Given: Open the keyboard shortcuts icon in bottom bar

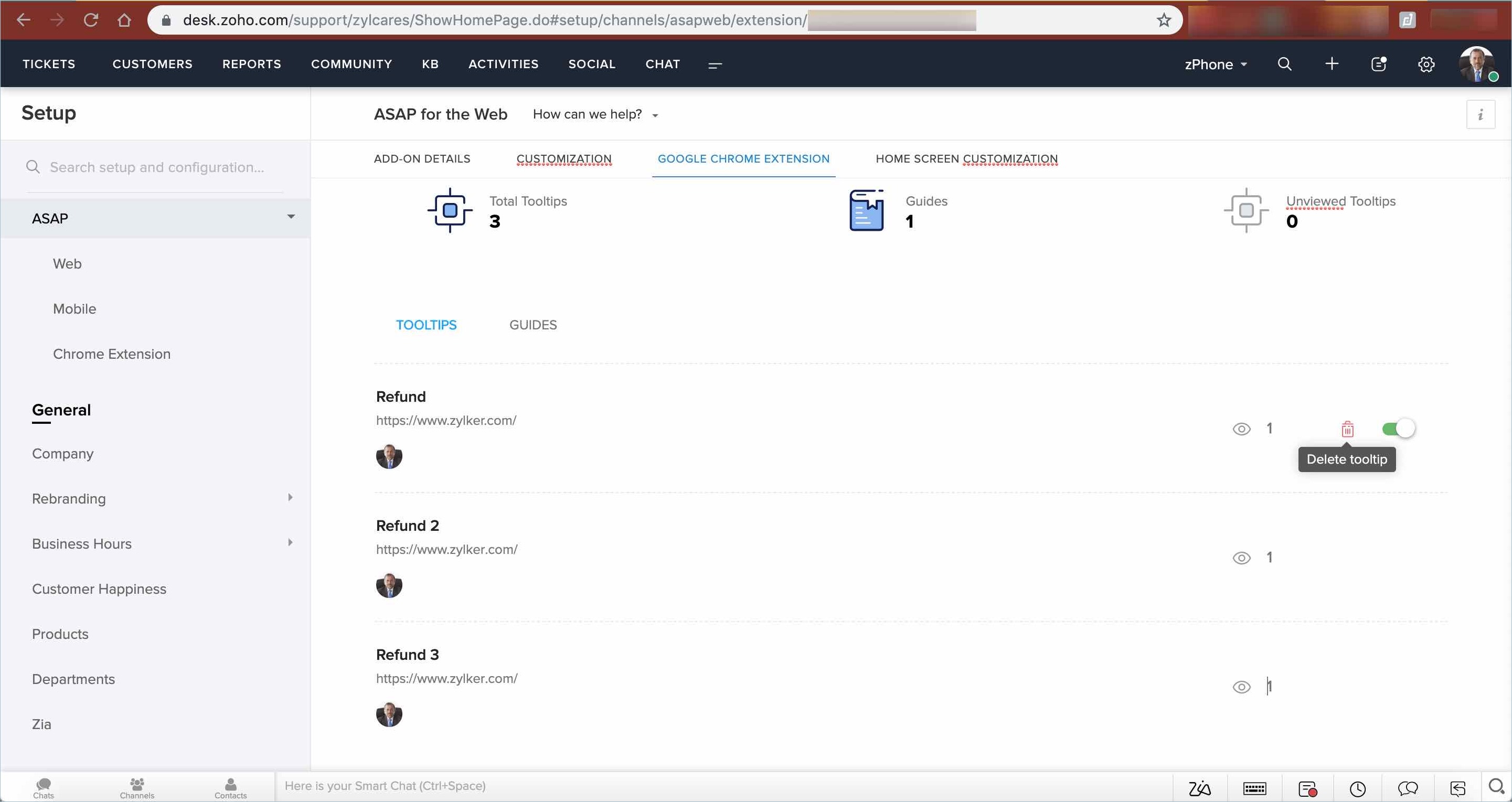Looking at the screenshot, I should (x=1254, y=788).
